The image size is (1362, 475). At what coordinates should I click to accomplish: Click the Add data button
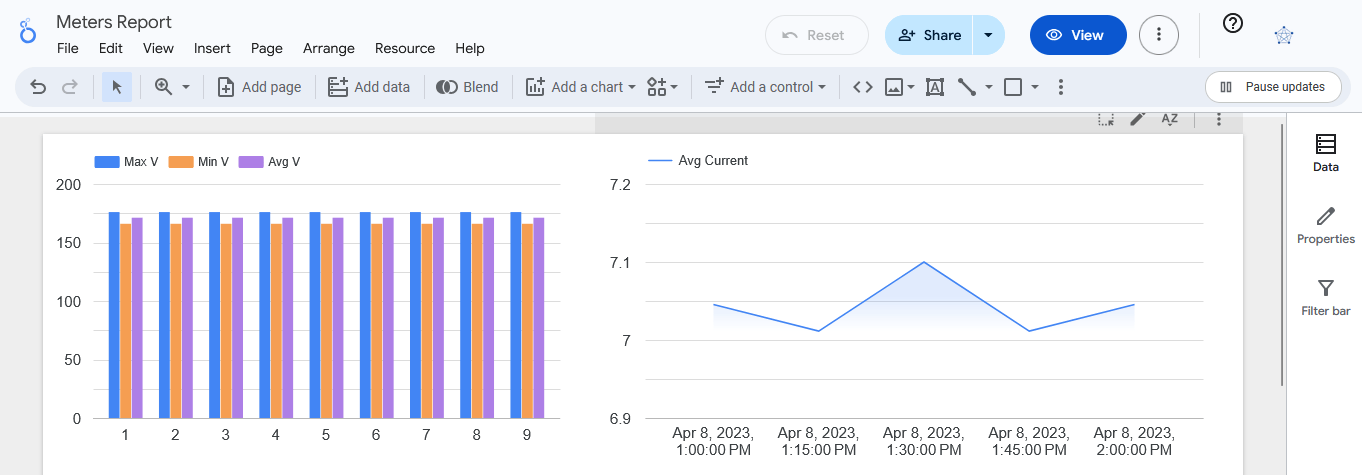(x=369, y=87)
